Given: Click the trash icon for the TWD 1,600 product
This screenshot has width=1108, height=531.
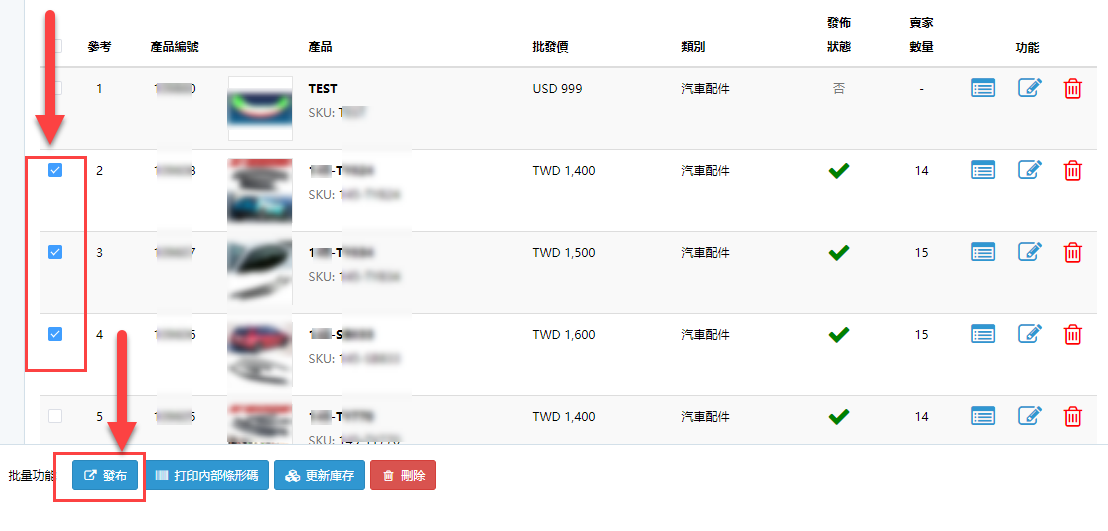Looking at the screenshot, I should click(1072, 334).
